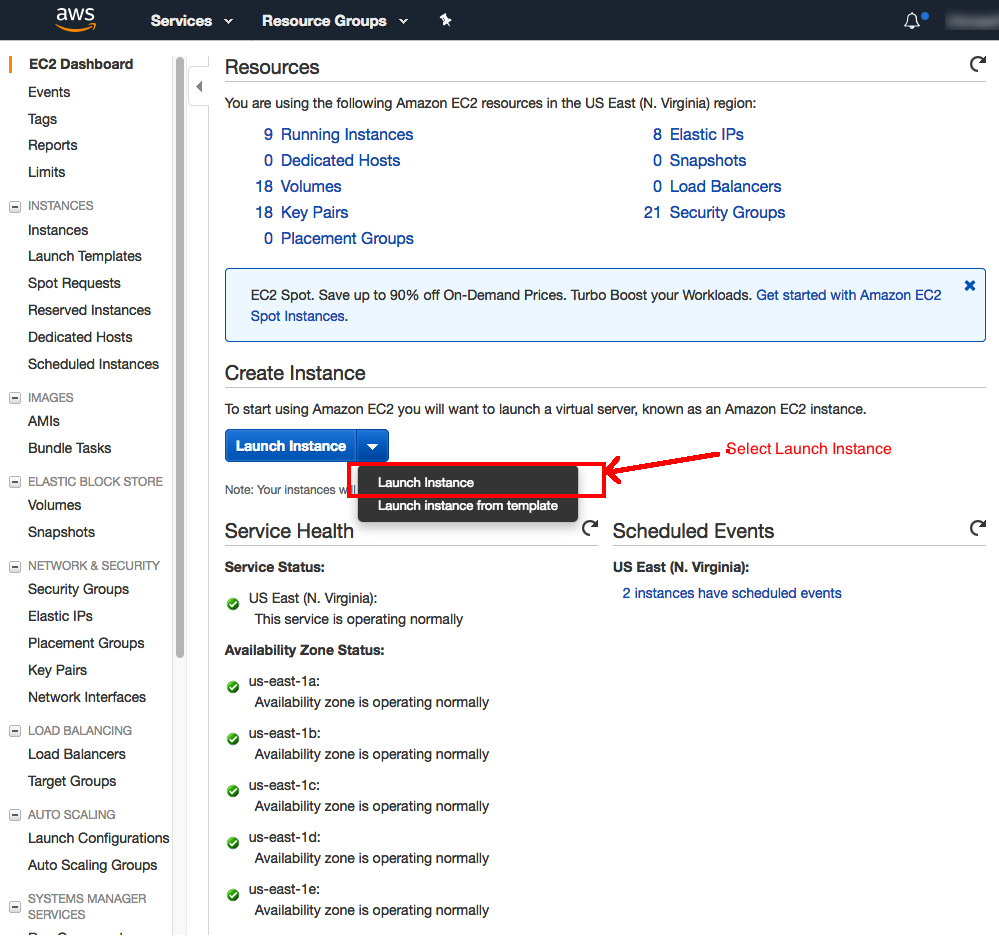The image size is (999, 944).
Task: Dismiss the EC2 Spot banner
Action: (970, 285)
